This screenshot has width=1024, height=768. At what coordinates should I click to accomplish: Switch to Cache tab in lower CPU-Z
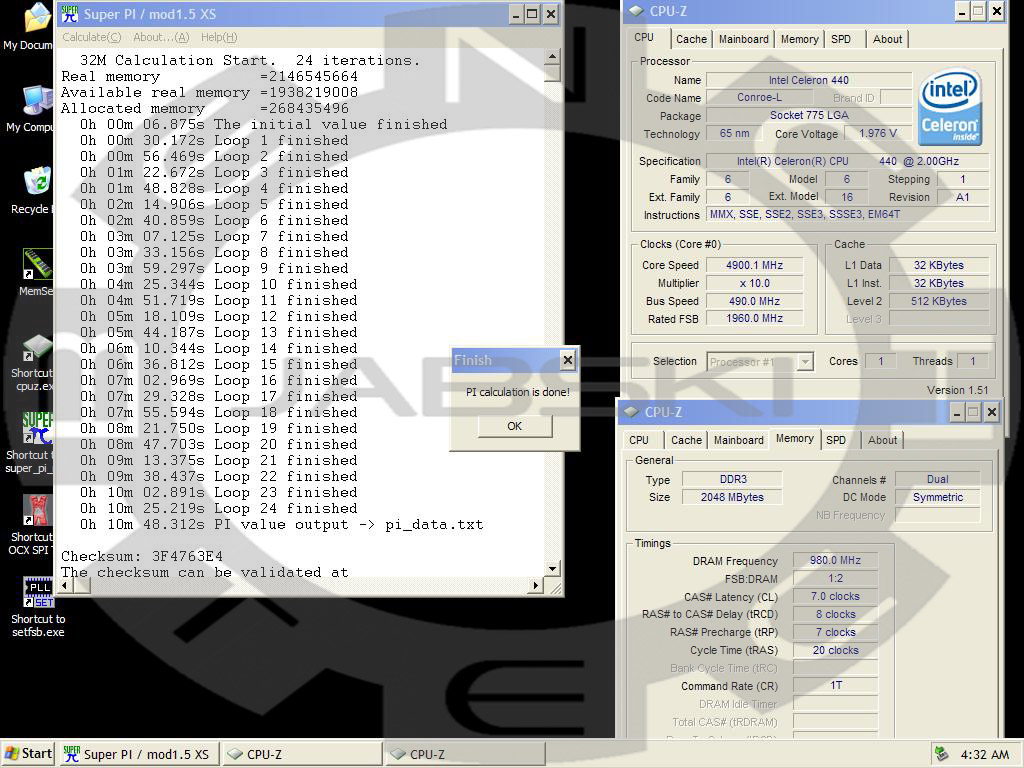(686, 440)
